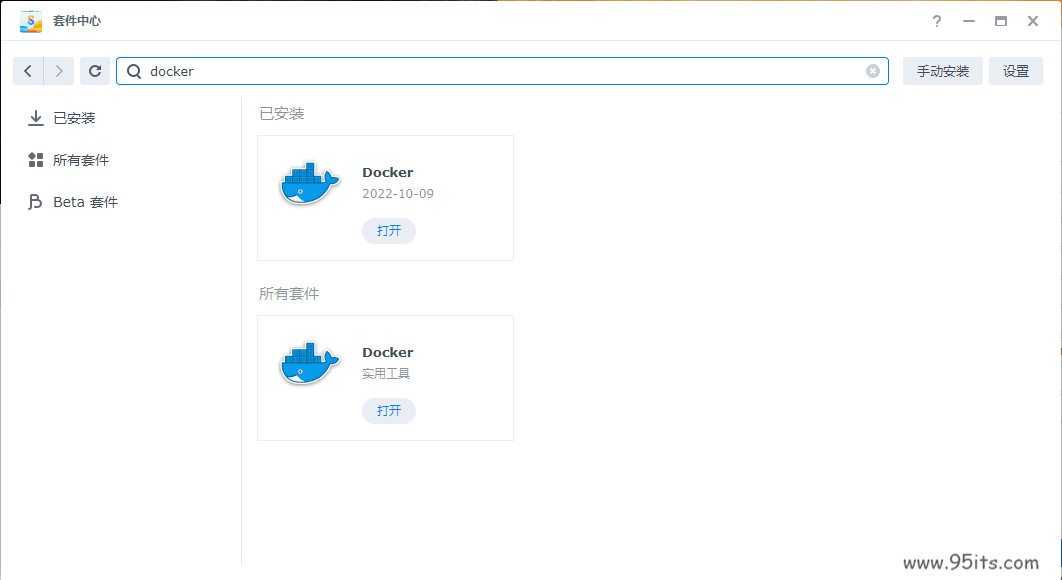
Task: Click Docker title above 实用工具
Action: (x=387, y=352)
